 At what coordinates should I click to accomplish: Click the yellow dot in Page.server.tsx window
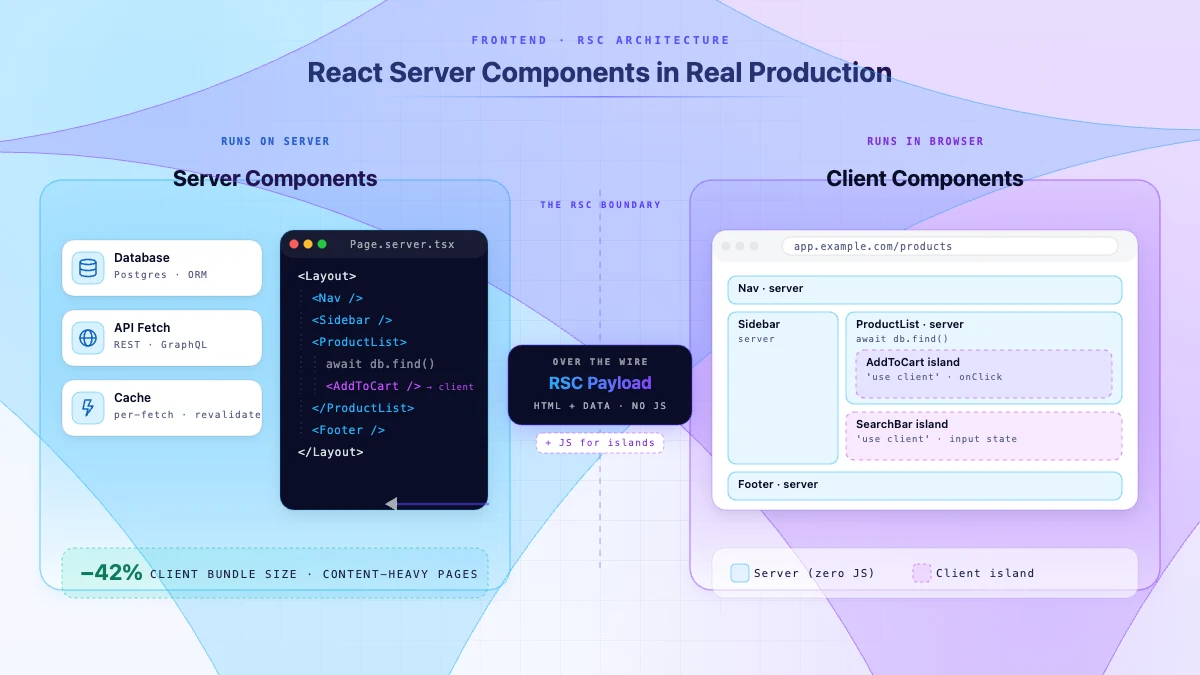[x=308, y=244]
